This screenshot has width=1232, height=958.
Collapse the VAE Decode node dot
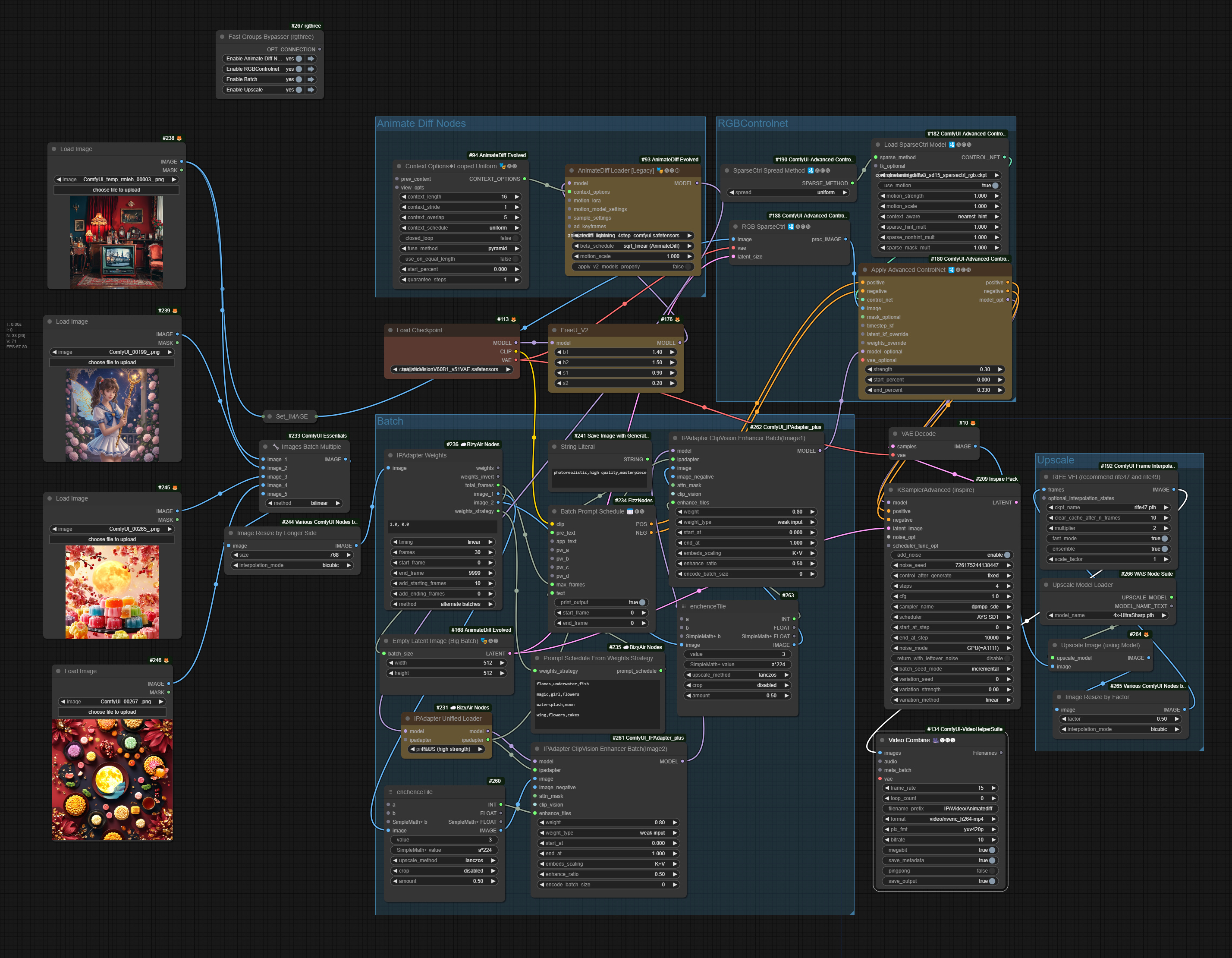coord(895,434)
